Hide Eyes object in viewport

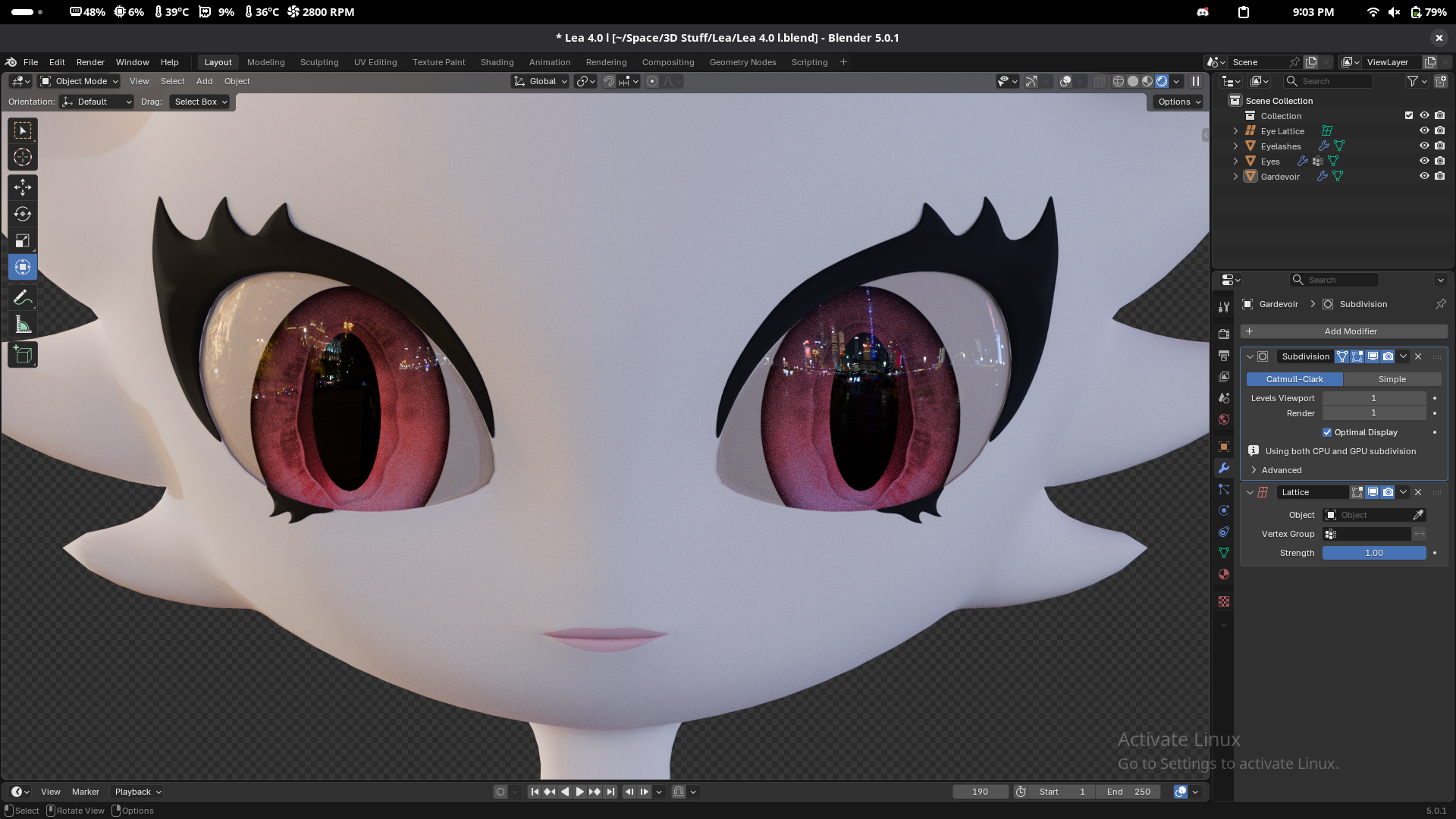click(1424, 161)
